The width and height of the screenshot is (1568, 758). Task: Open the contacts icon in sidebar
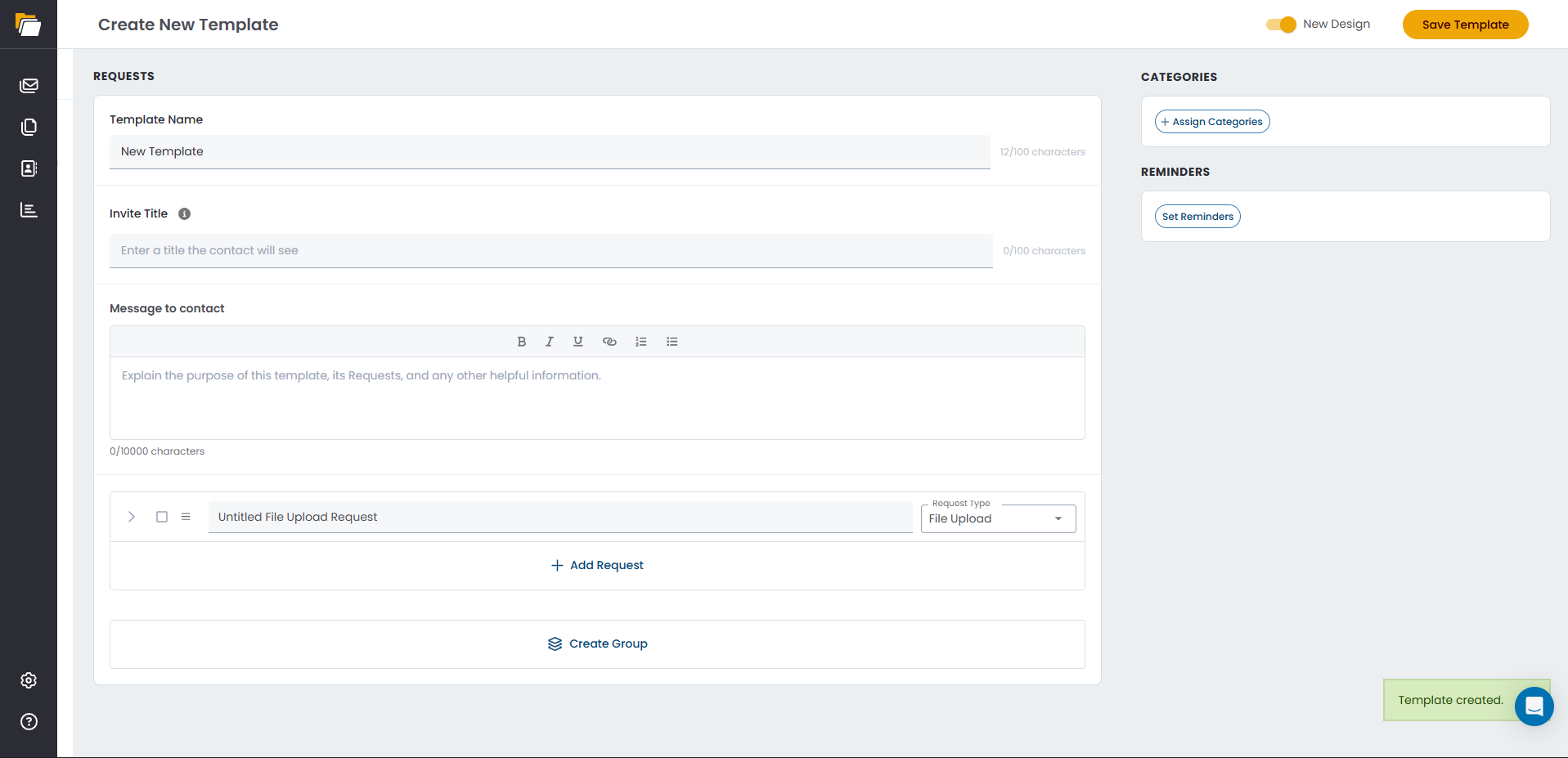point(29,168)
